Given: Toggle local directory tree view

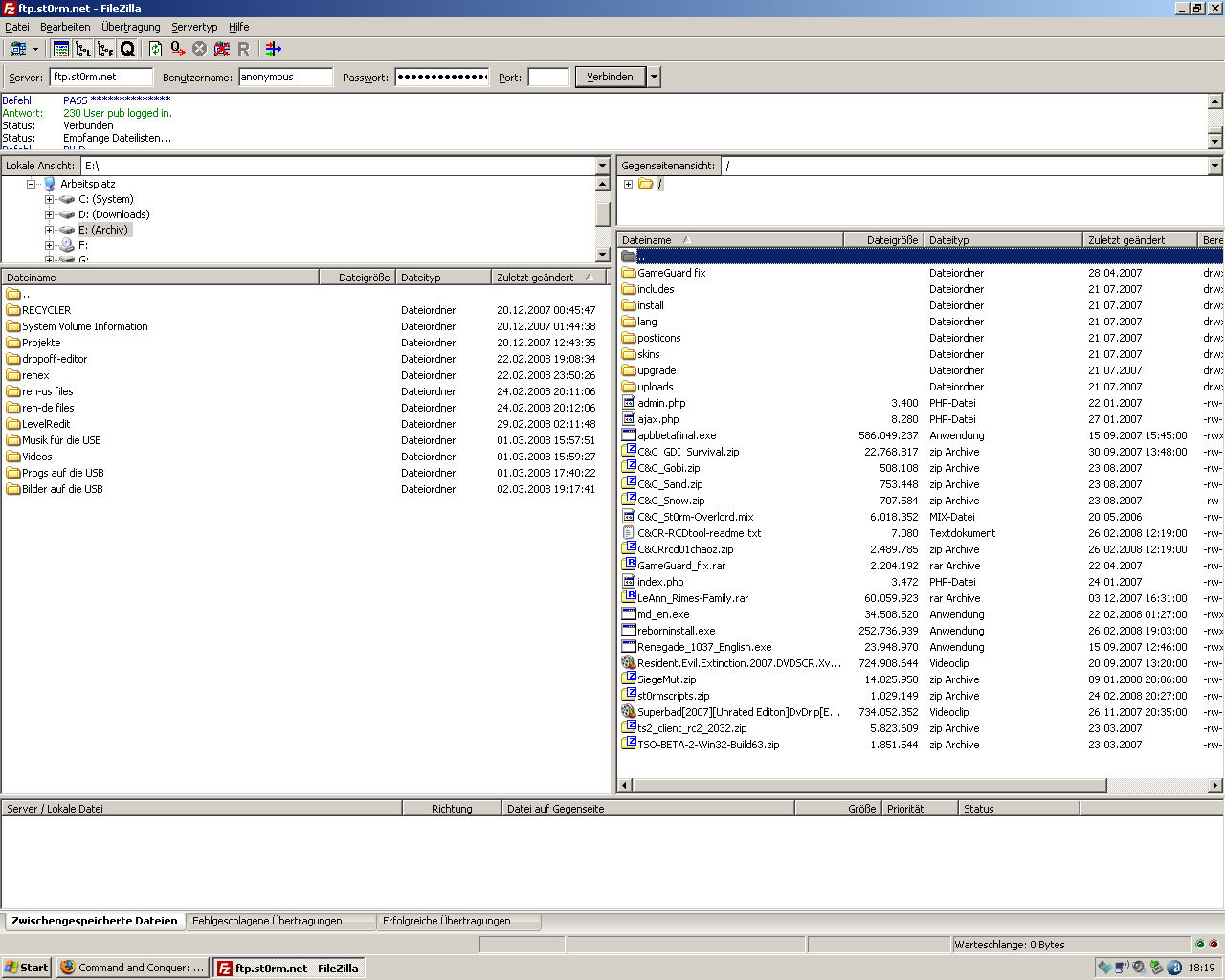Looking at the screenshot, I should pos(83,49).
